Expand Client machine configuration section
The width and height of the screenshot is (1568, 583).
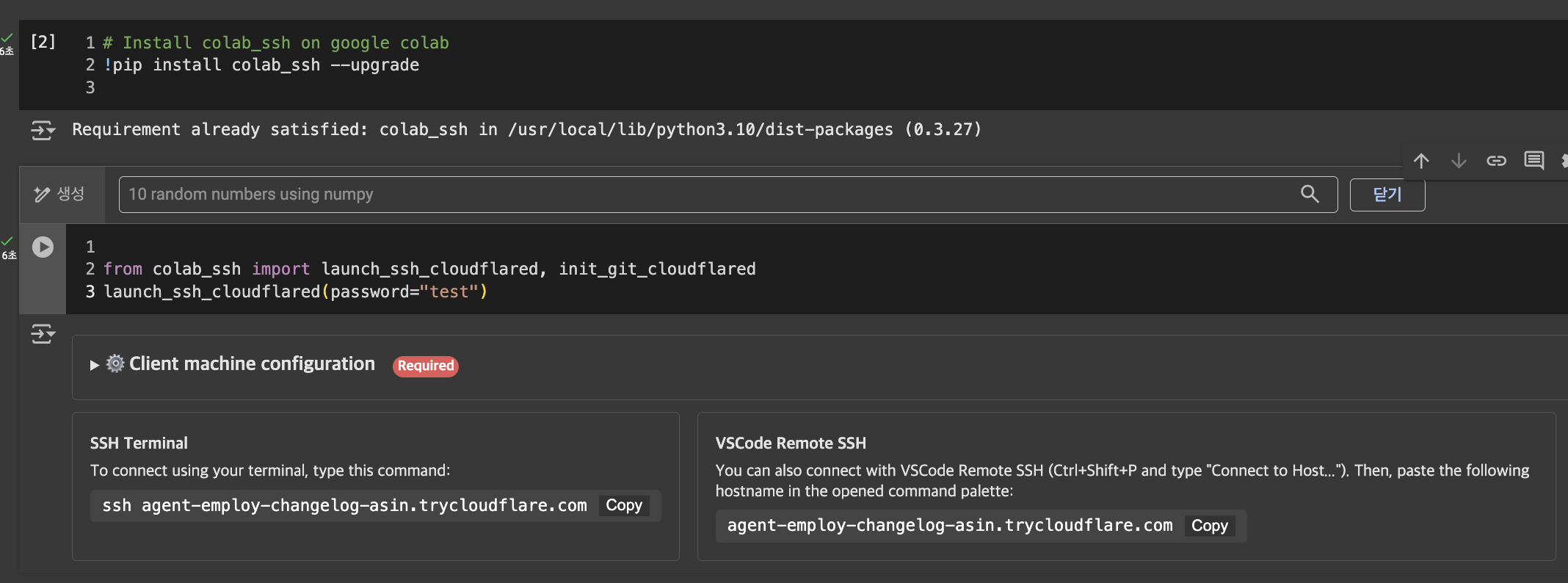point(95,365)
